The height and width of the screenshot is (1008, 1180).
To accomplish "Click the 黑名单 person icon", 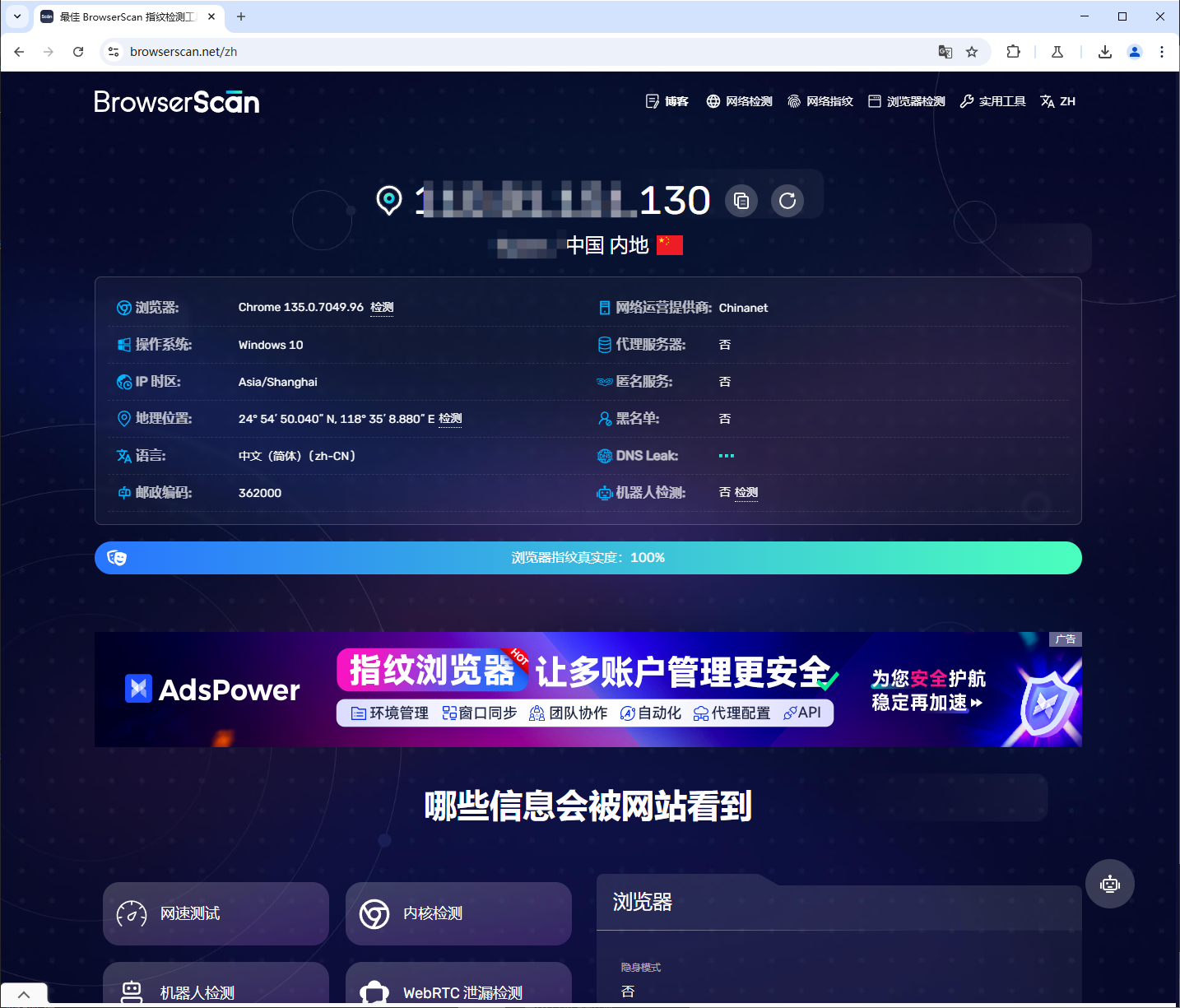I will 605,419.
